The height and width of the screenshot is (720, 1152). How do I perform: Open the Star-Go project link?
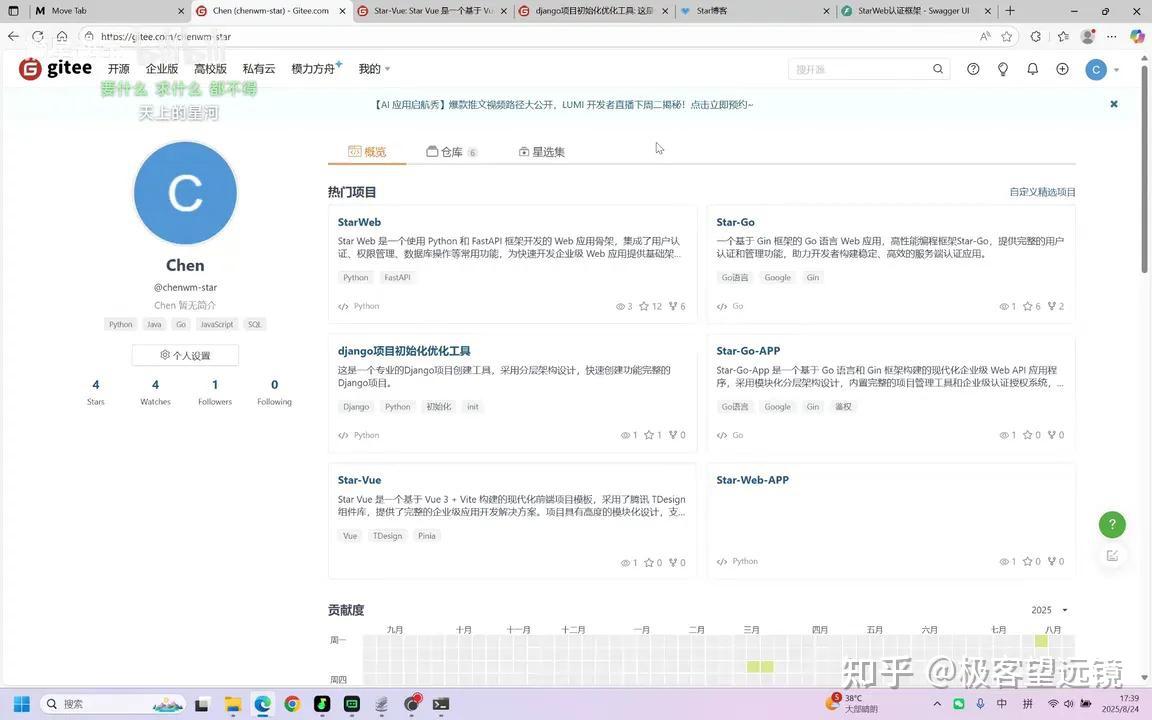pos(735,222)
